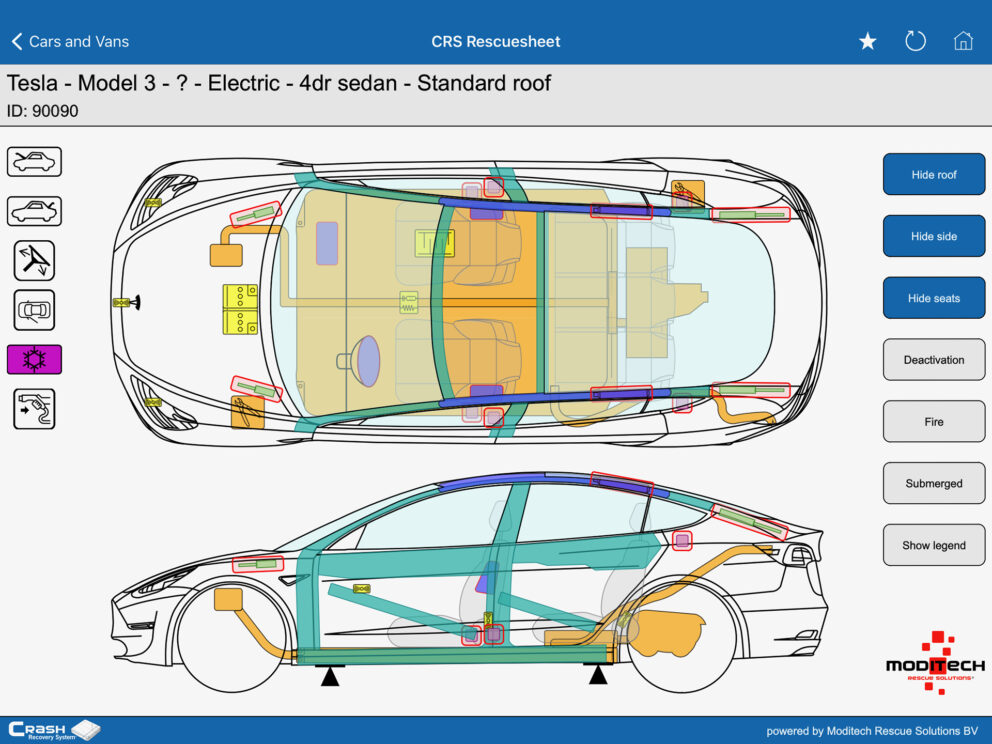Toggle the Hide roof button
Viewport: 992px width, 744px height.
[933, 175]
